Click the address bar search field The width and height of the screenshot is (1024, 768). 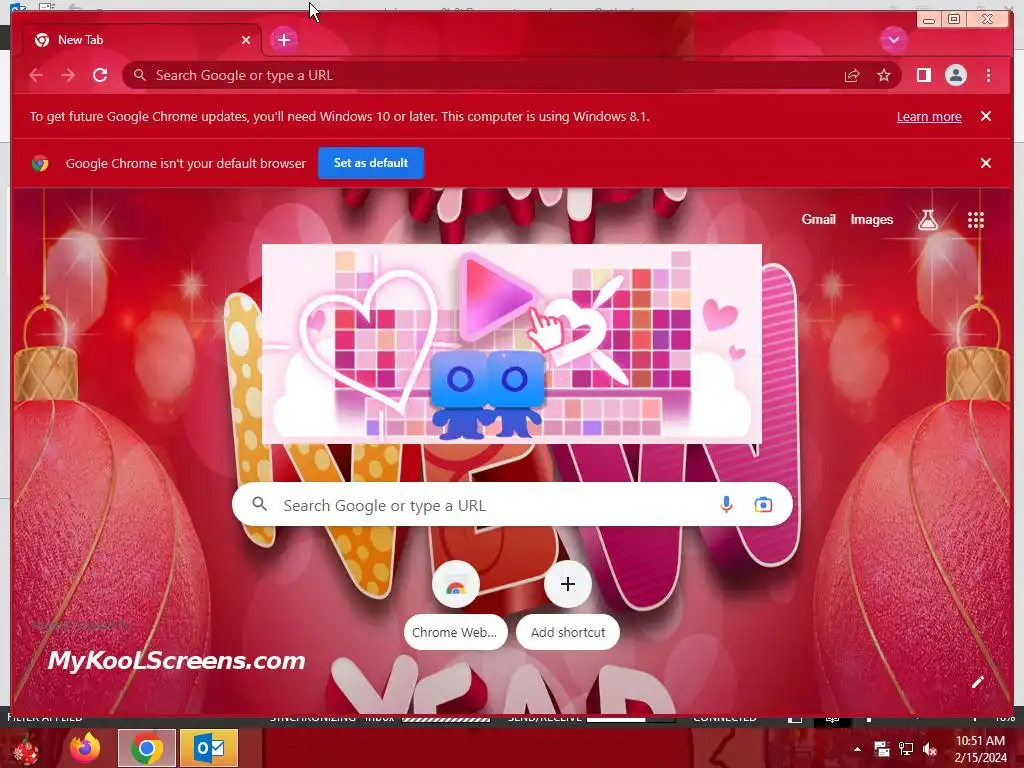[x=511, y=75]
